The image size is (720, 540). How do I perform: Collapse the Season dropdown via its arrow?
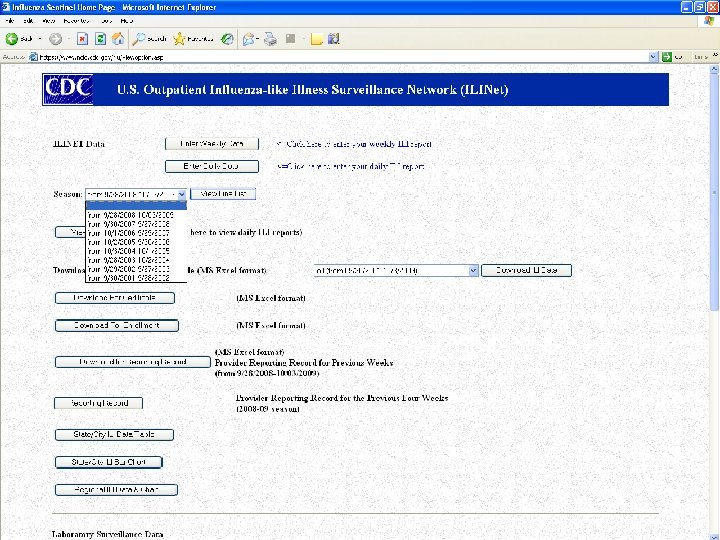[181, 194]
